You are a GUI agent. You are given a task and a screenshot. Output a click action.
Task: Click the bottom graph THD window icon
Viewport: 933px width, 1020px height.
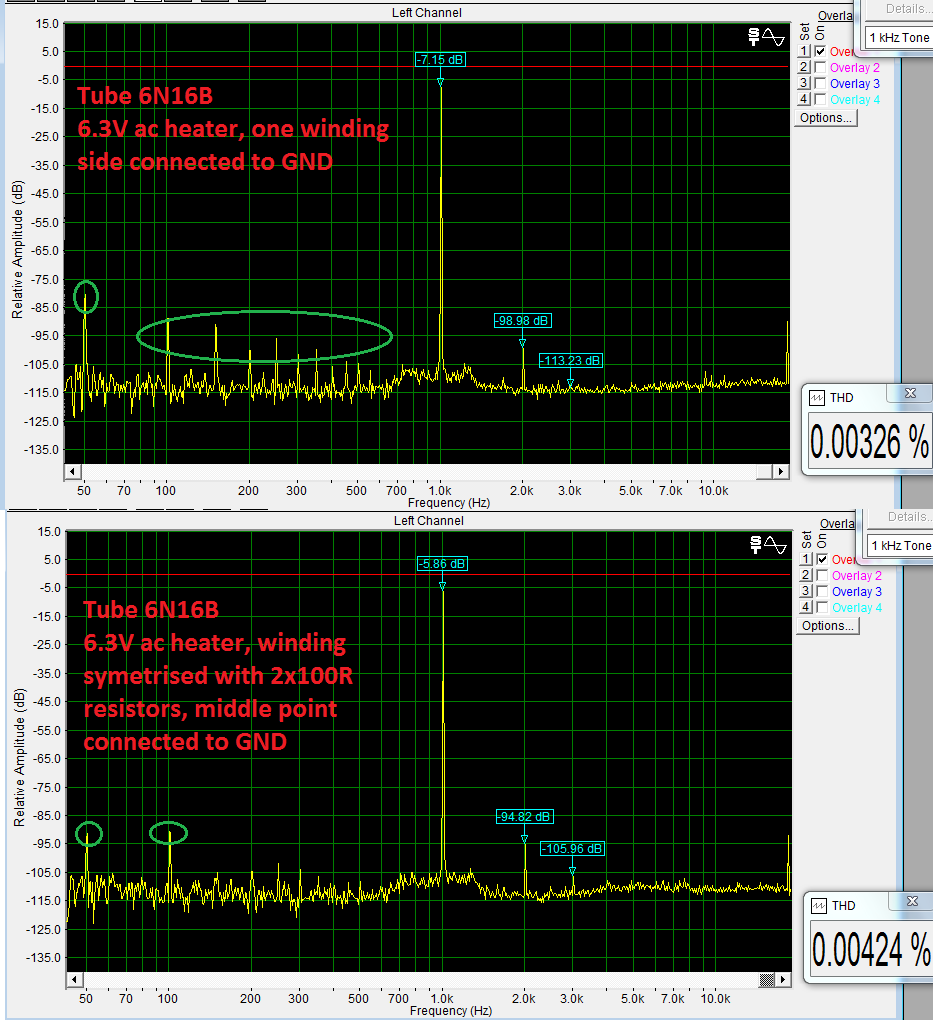pos(818,906)
